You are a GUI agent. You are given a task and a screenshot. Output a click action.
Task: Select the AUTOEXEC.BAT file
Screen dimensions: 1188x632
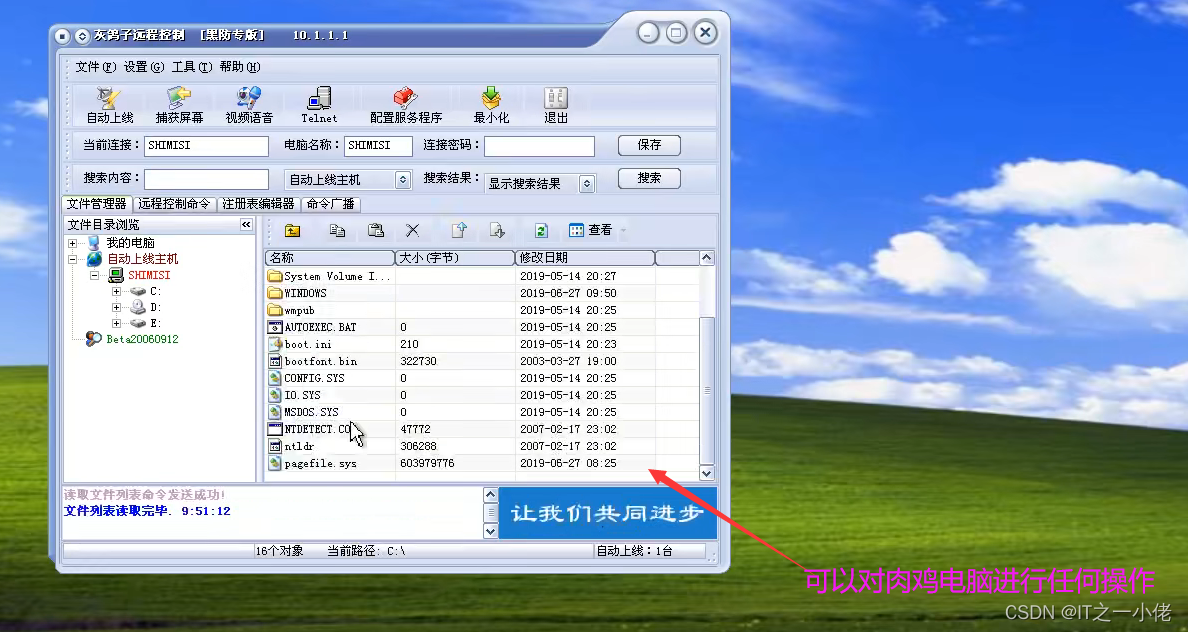pyautogui.click(x=312, y=327)
